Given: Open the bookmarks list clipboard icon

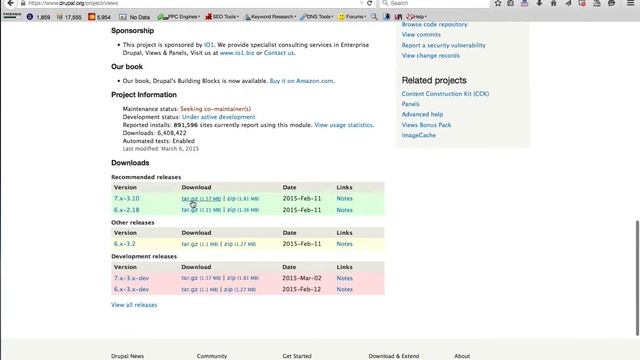Looking at the screenshot, I should (x=511, y=3).
